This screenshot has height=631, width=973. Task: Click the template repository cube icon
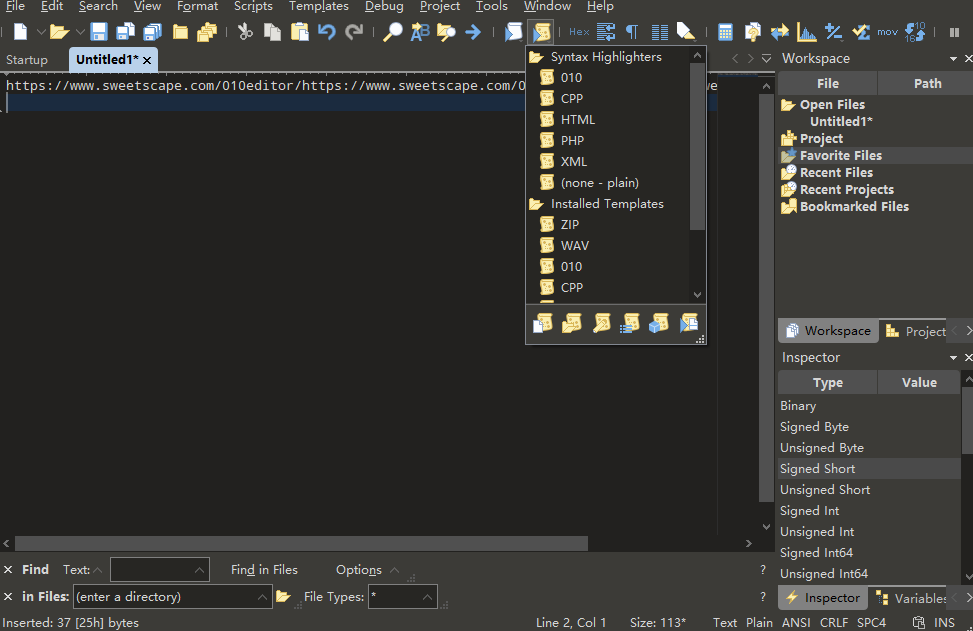click(x=659, y=323)
